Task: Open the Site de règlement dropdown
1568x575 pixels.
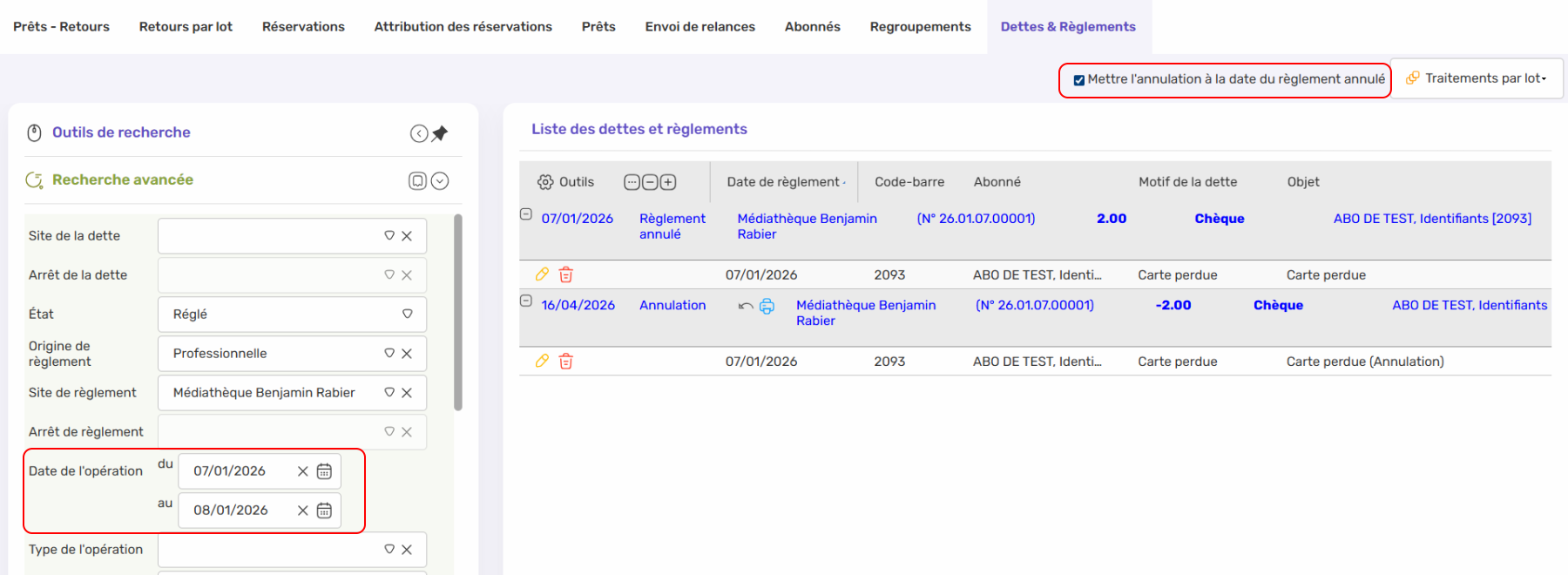Action: coord(389,393)
